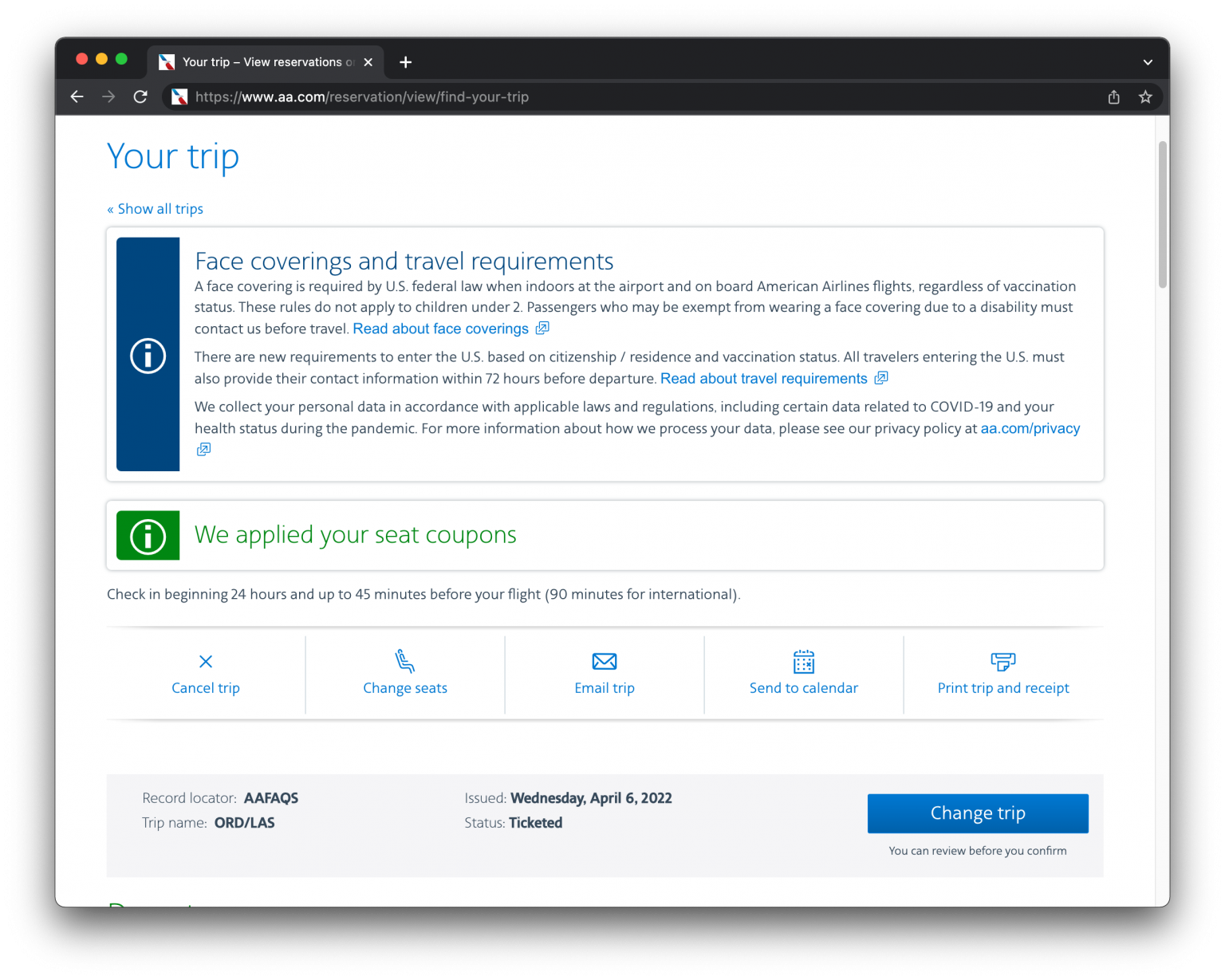Open the Show all trips link
Image resolution: width=1225 pixels, height=980 pixels.
click(155, 208)
